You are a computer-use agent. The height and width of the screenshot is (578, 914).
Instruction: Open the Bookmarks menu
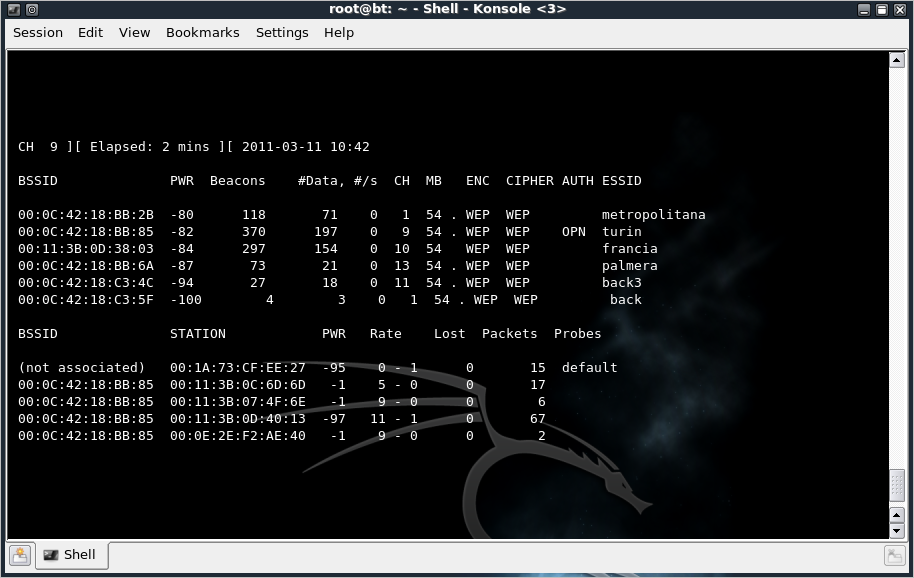point(203,33)
